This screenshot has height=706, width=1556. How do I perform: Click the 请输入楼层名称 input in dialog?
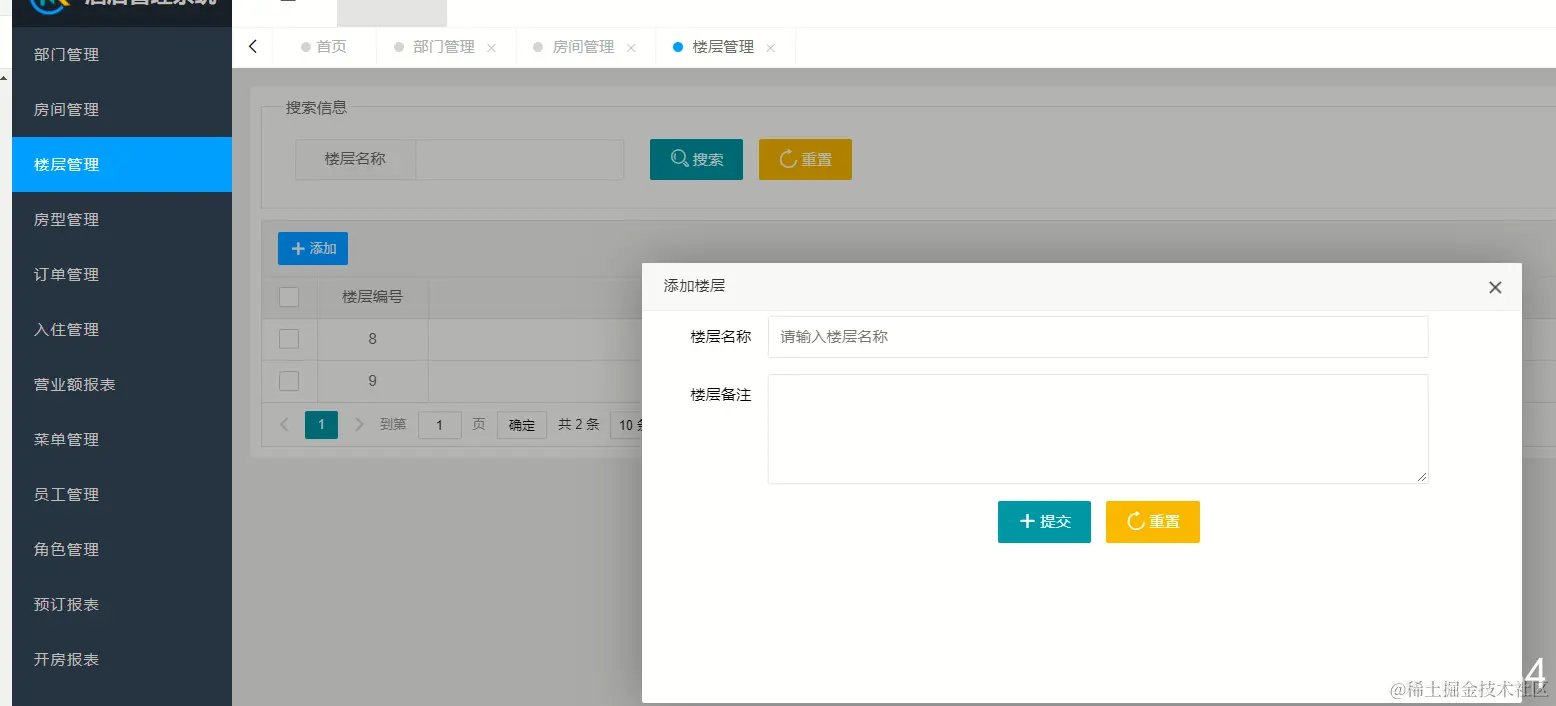[1098, 337]
